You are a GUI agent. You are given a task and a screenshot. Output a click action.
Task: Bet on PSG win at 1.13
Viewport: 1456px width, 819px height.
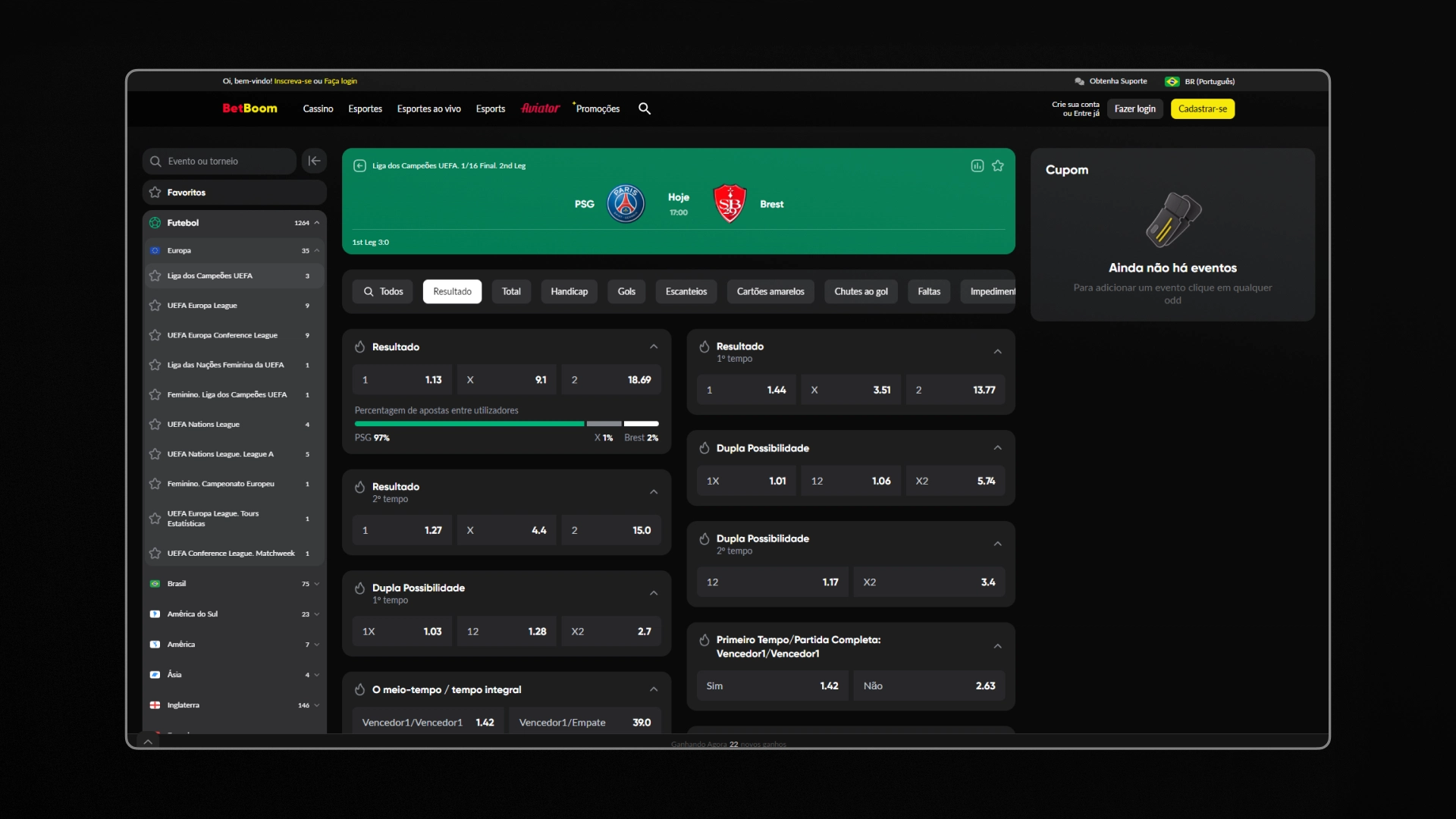(403, 380)
